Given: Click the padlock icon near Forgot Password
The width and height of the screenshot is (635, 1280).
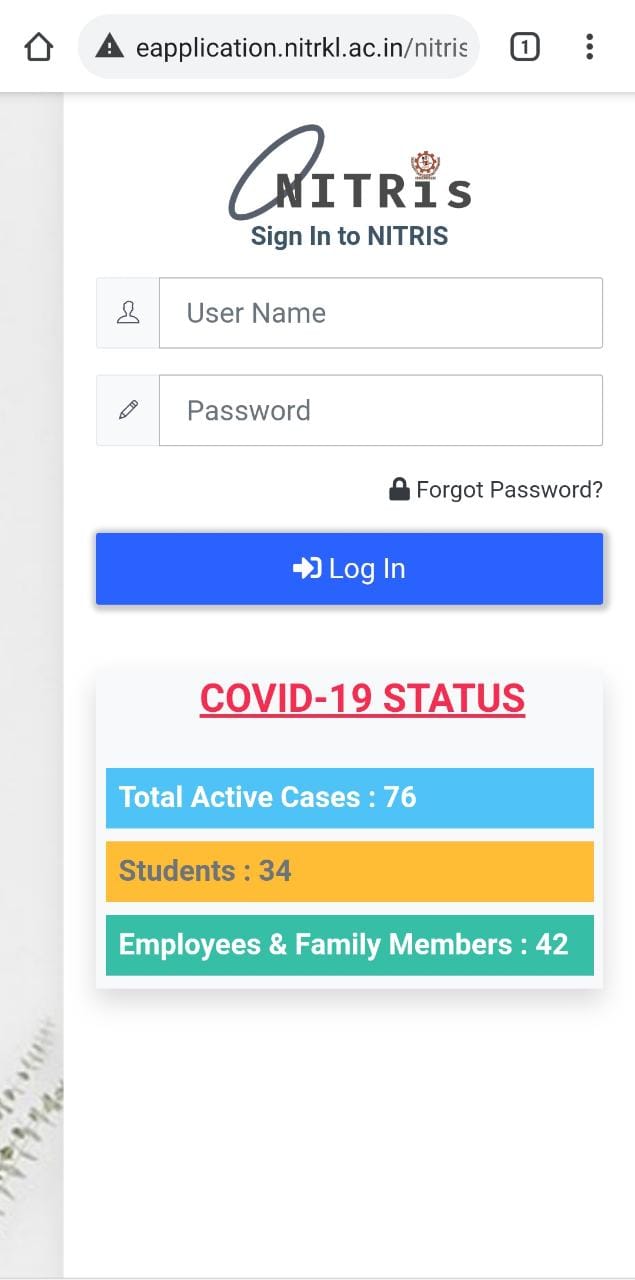Looking at the screenshot, I should [399, 489].
